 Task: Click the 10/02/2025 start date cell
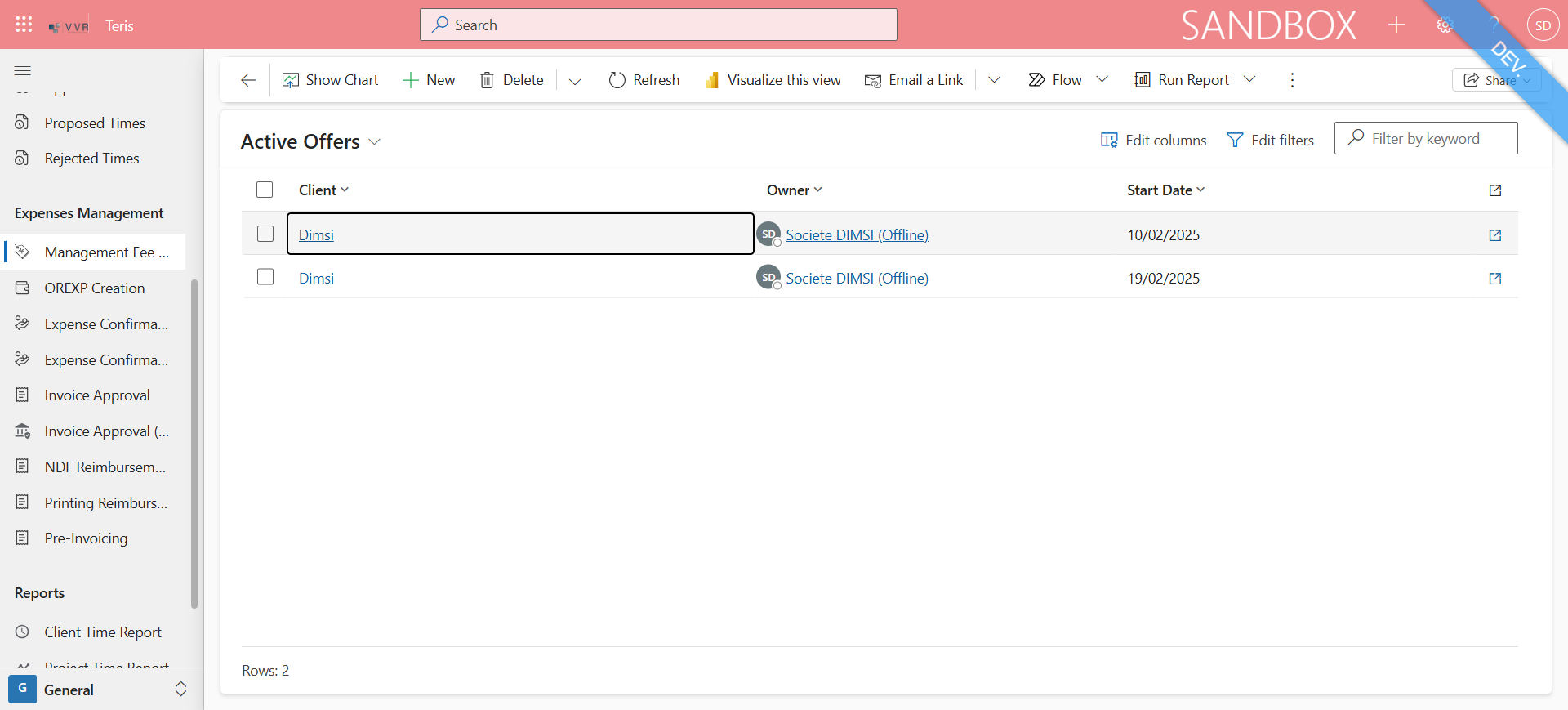click(1163, 234)
